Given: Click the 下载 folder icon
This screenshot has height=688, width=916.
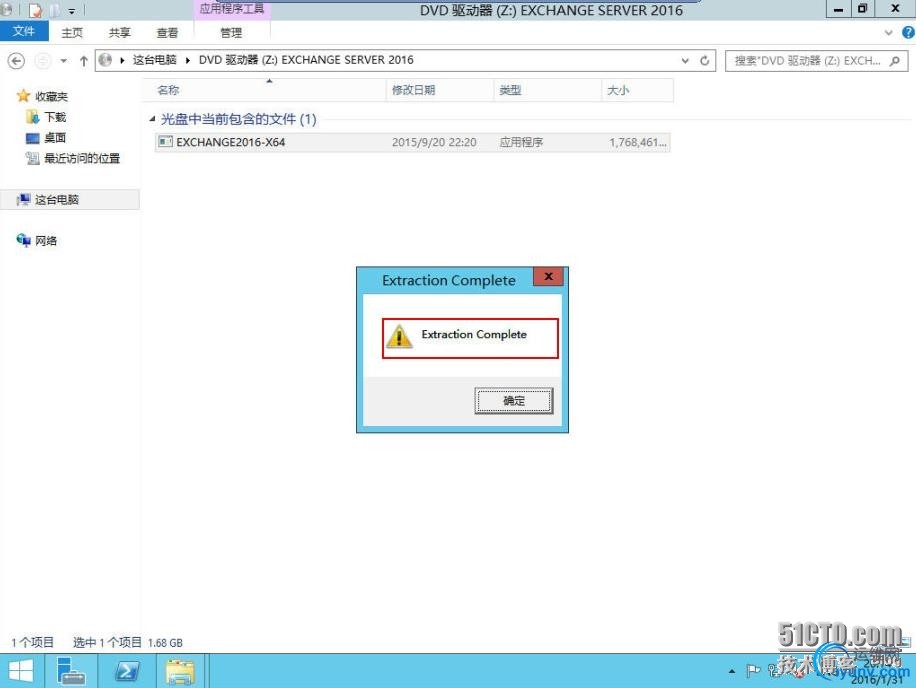Looking at the screenshot, I should (x=33, y=117).
